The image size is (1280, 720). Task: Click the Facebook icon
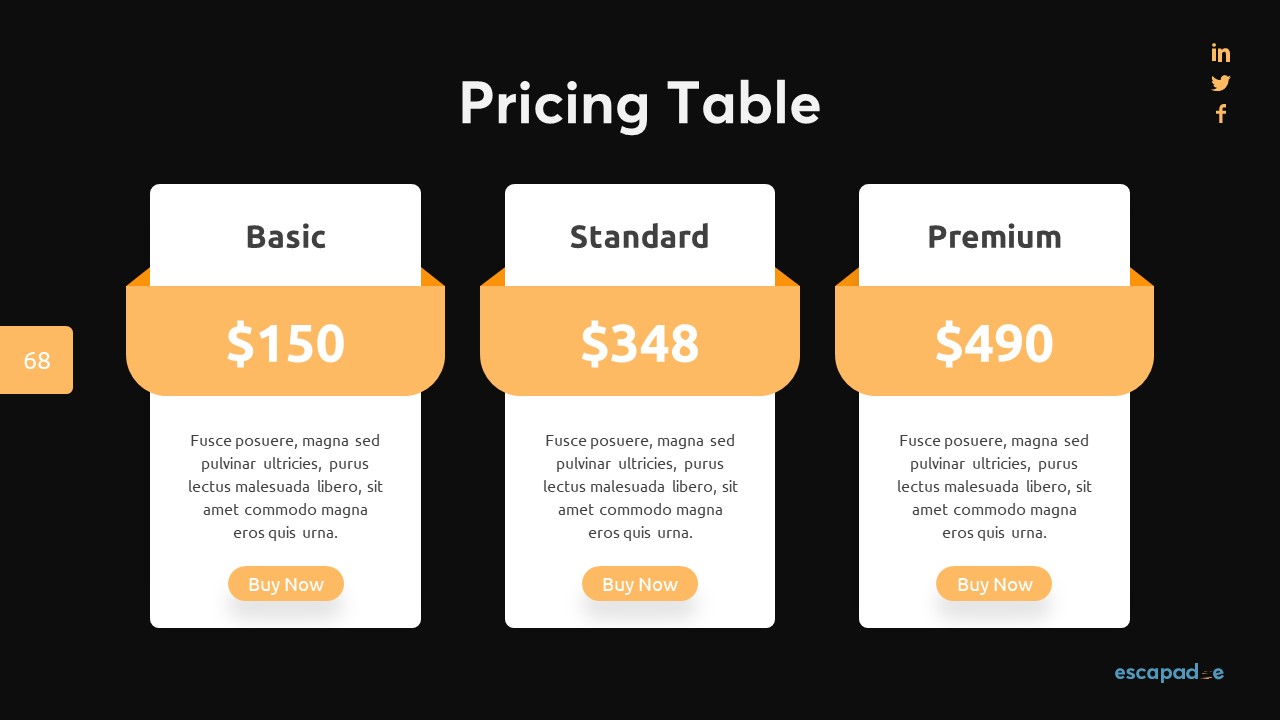pyautogui.click(x=1220, y=114)
